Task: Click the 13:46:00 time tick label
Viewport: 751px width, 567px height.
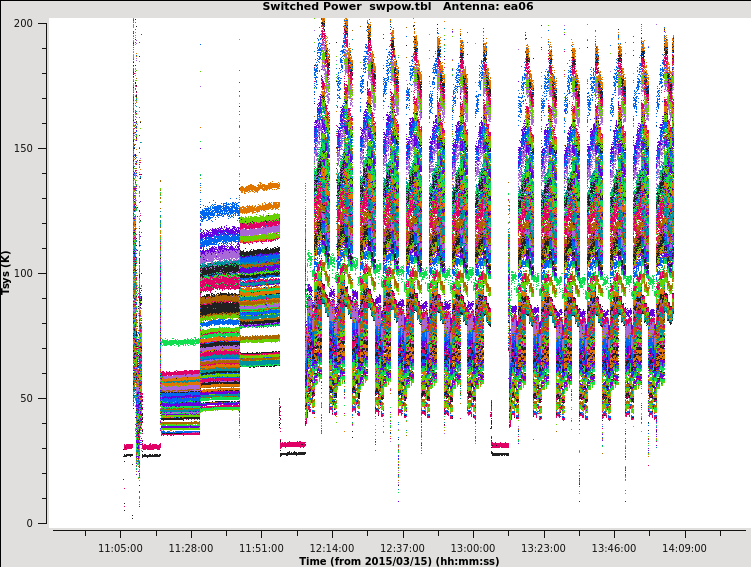Action: [614, 548]
